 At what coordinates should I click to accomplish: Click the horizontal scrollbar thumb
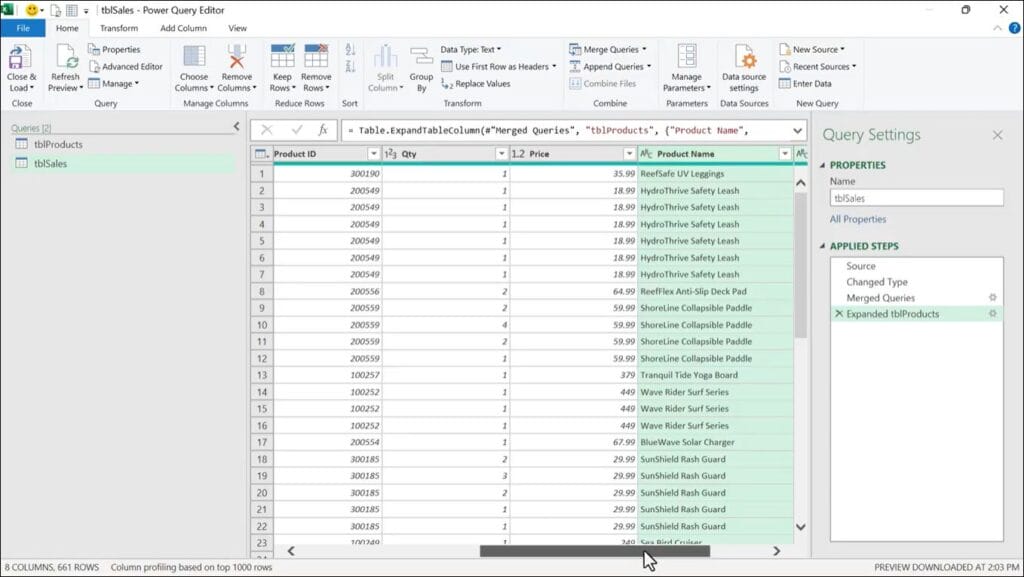pyautogui.click(x=594, y=551)
